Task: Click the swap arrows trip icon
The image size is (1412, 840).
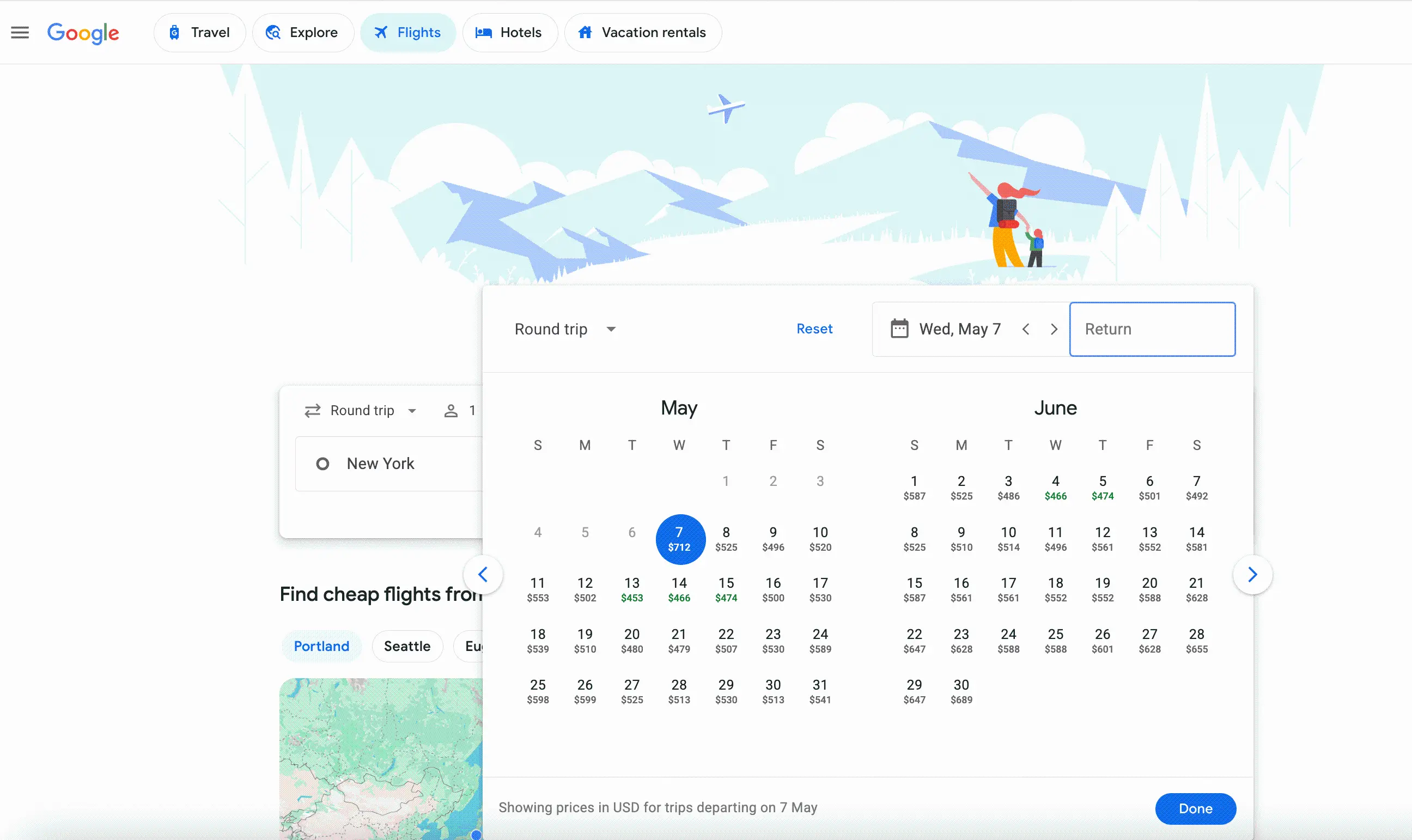Action: click(312, 411)
